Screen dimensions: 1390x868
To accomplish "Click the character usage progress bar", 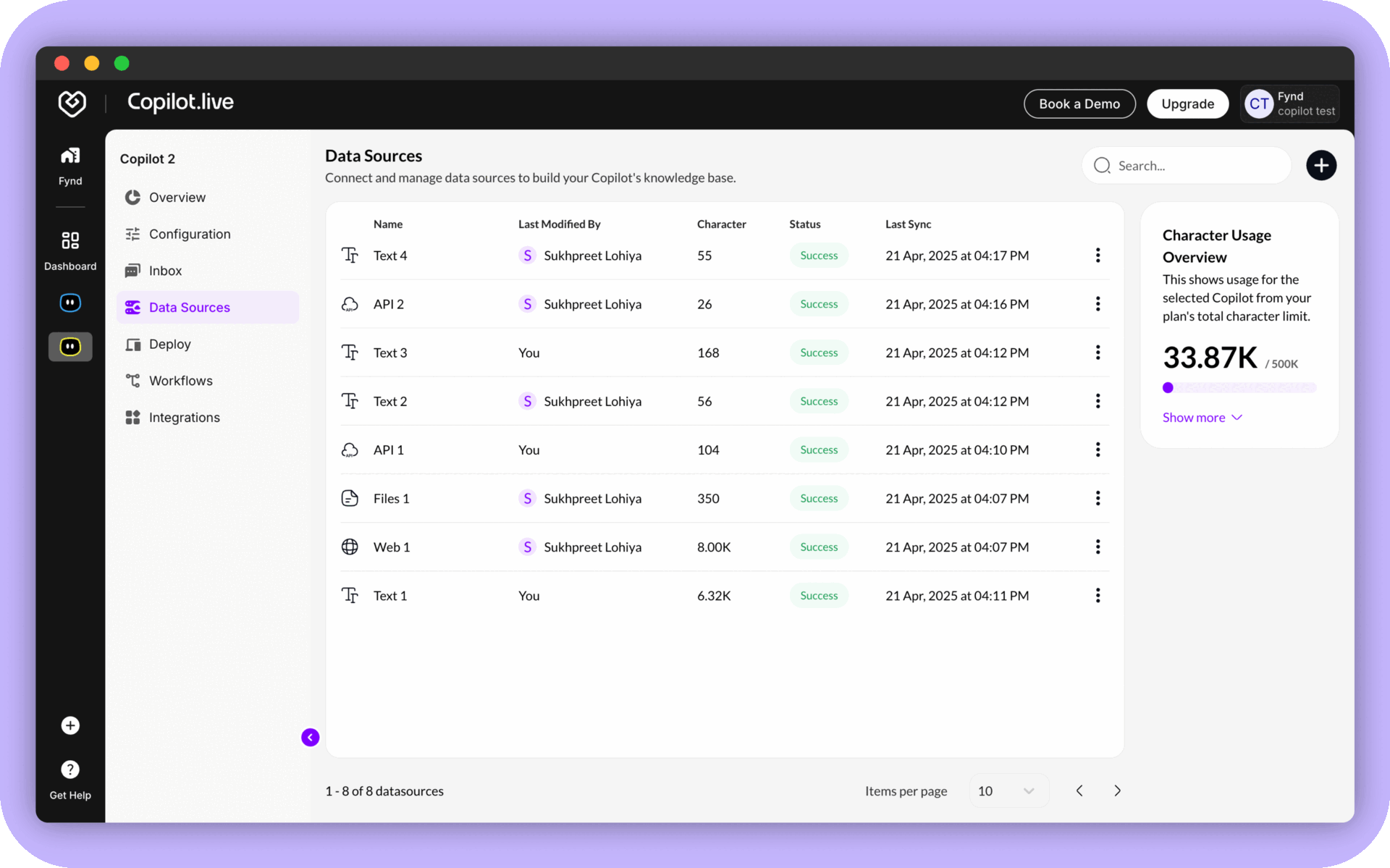I will point(1239,388).
